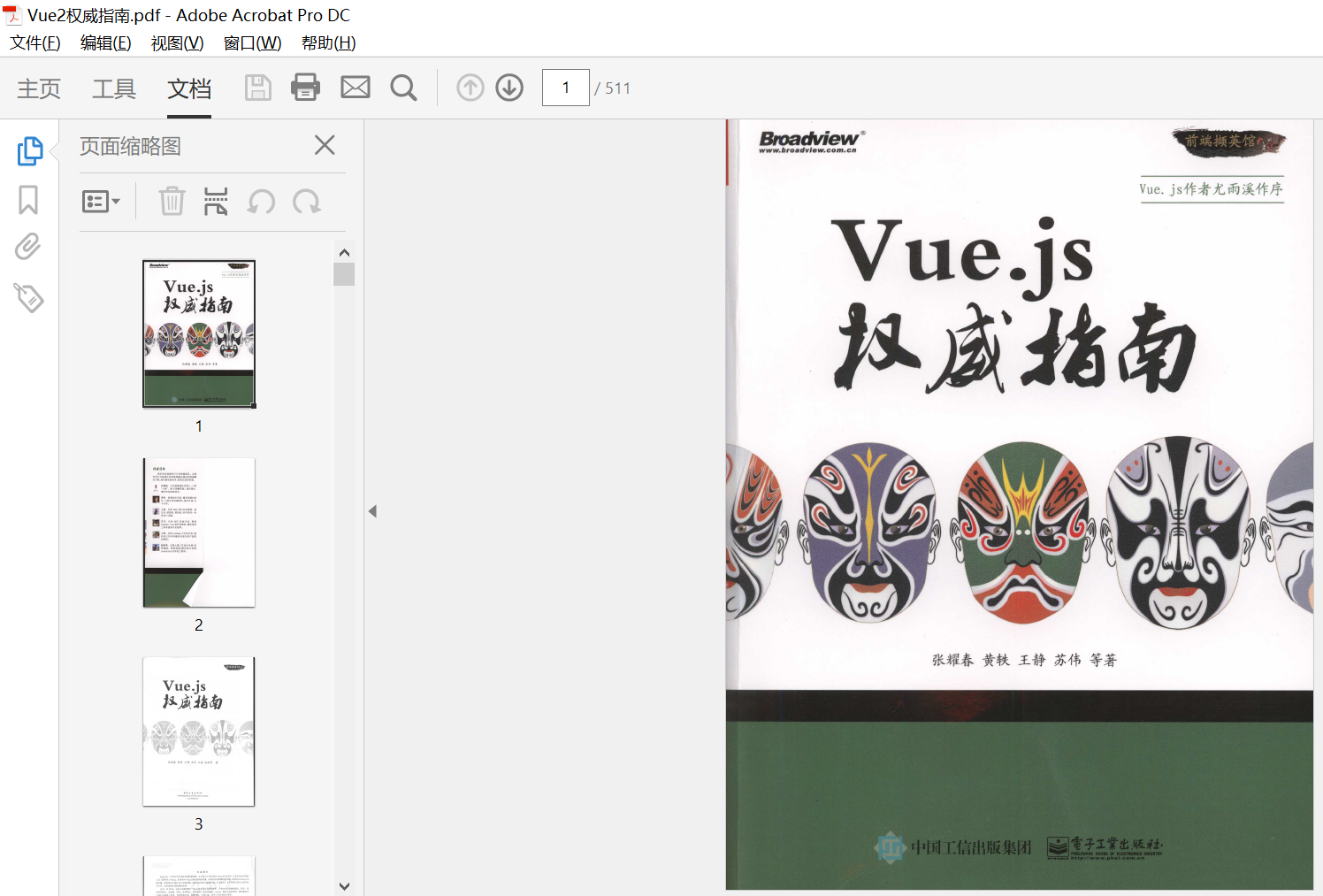The image size is (1323, 896).
Task: Open the Find text magnifier icon
Action: [403, 88]
